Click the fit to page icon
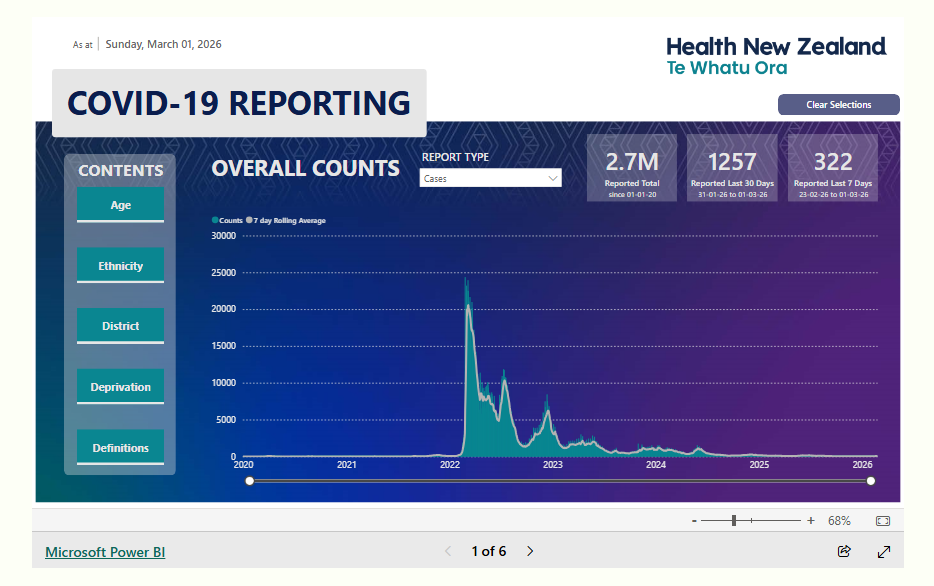This screenshot has width=934, height=586. [883, 521]
